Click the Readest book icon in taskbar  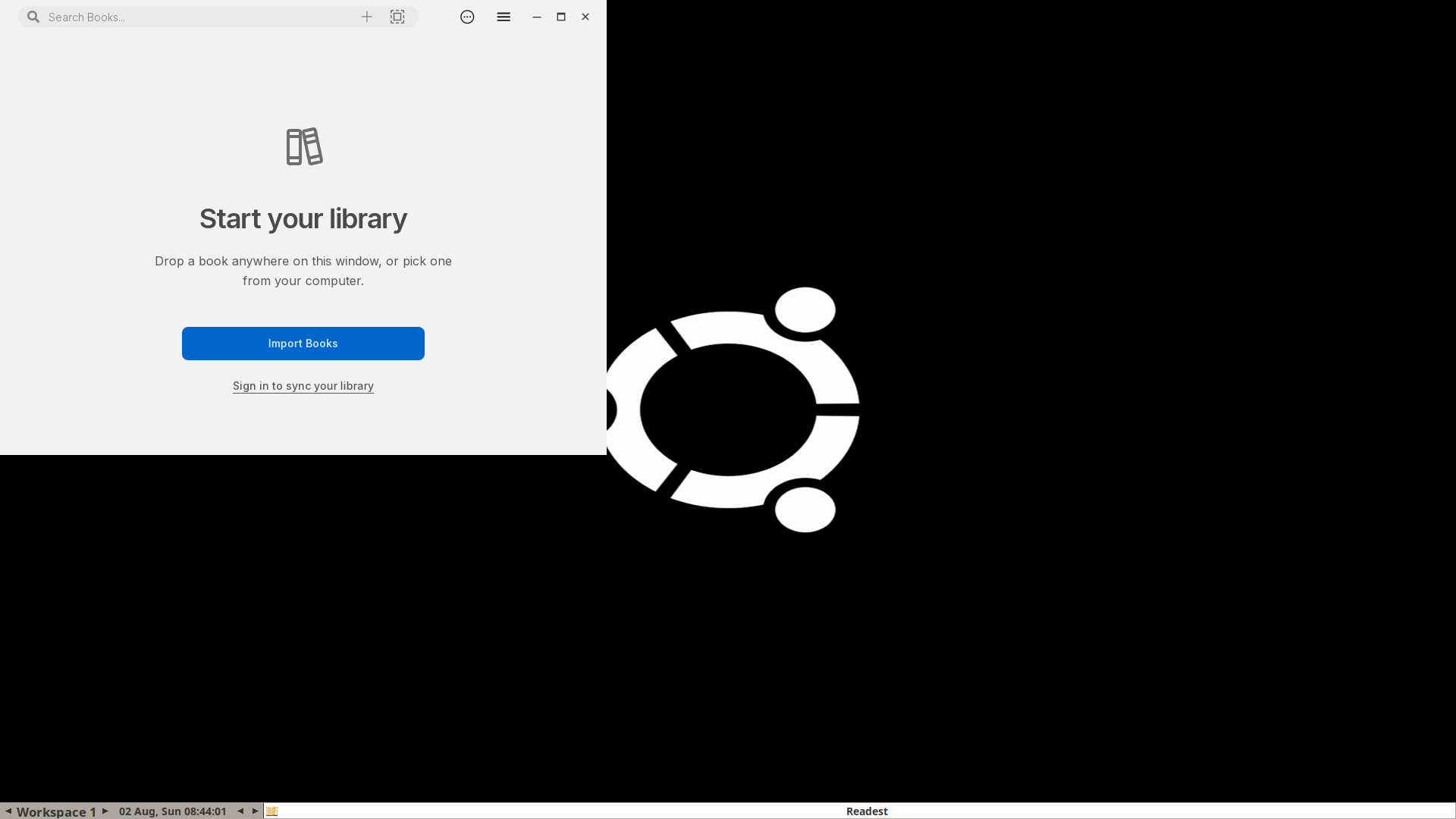pos(272,811)
